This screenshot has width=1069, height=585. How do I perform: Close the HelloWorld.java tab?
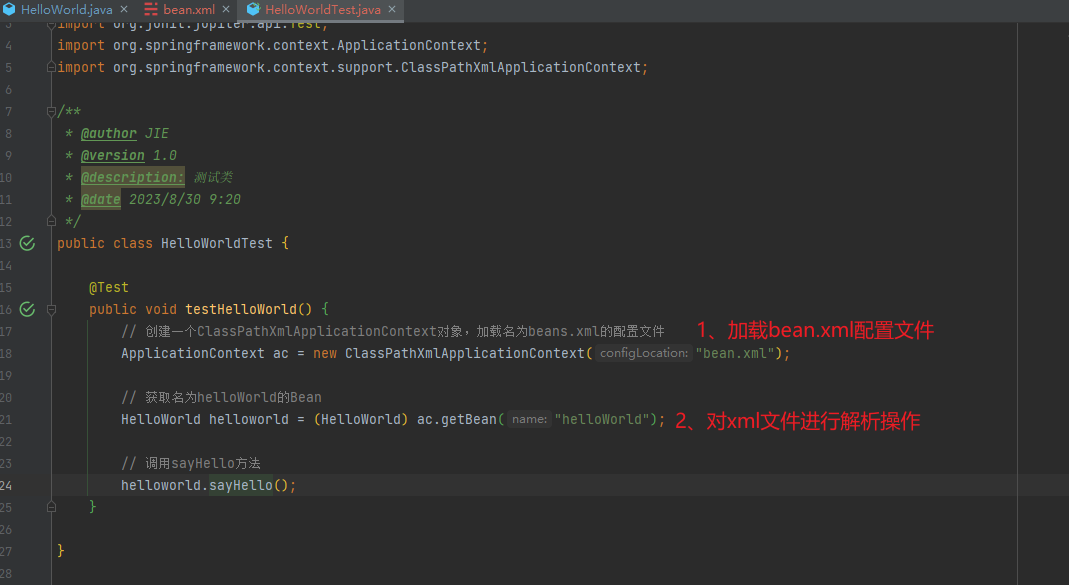click(124, 10)
